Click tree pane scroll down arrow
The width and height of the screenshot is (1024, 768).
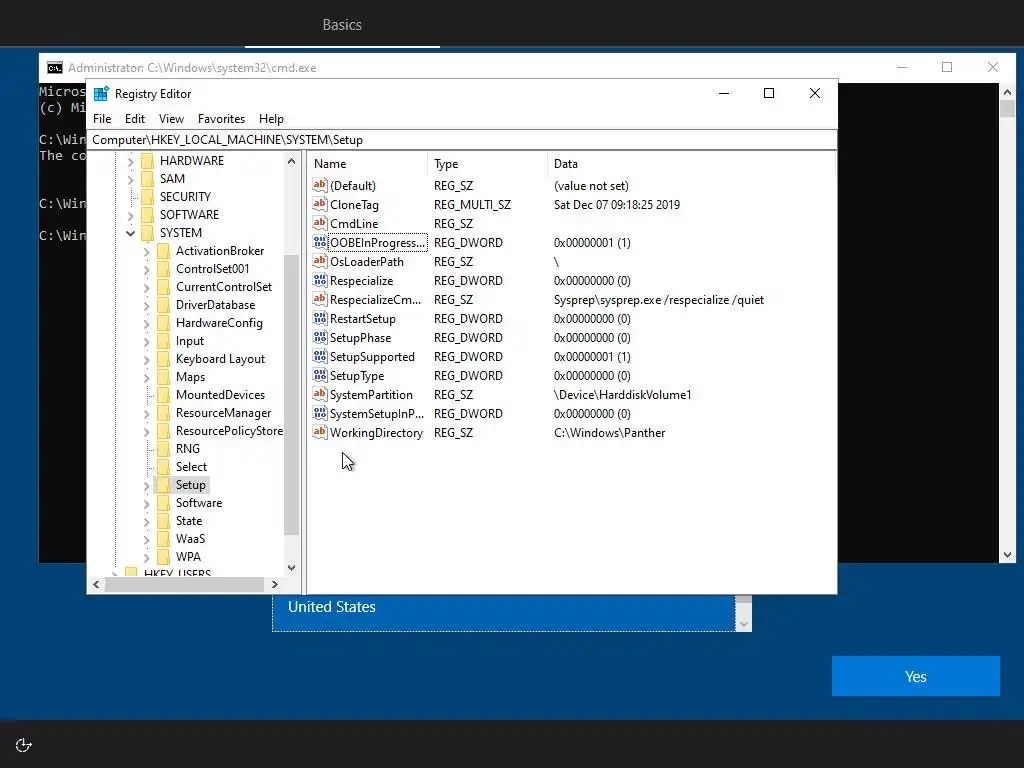tap(291, 568)
